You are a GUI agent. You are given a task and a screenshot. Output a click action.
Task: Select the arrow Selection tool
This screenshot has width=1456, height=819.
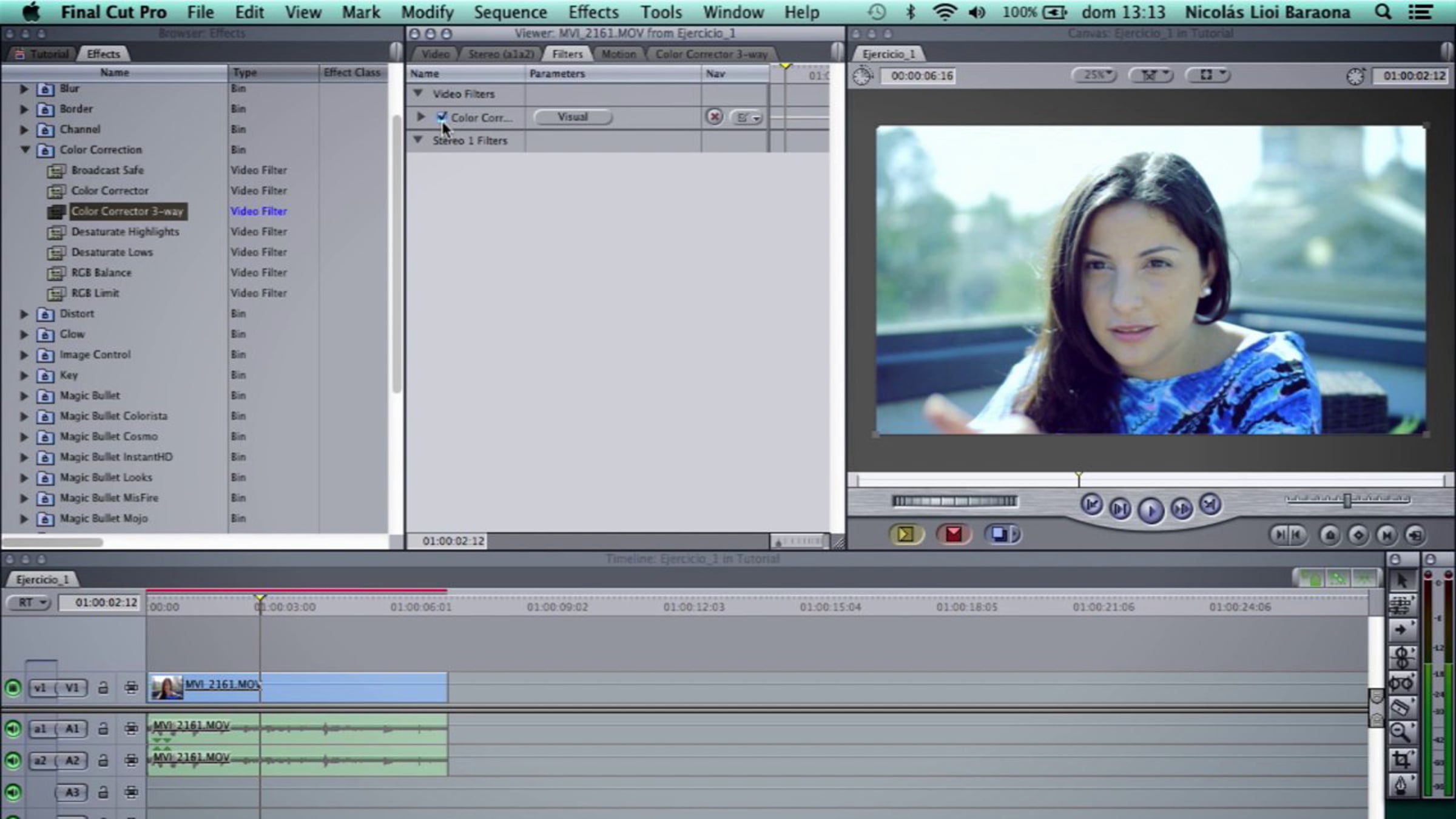click(x=1401, y=581)
